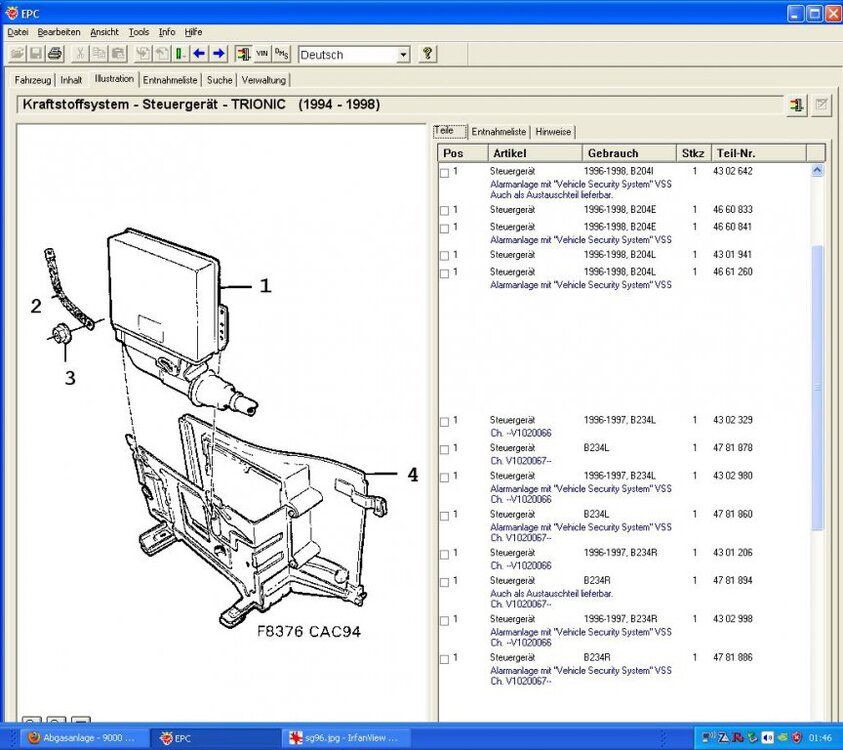Image resolution: width=843 pixels, height=750 pixels.
Task: Check the box for part 46 61 260
Action: pyautogui.click(x=444, y=274)
